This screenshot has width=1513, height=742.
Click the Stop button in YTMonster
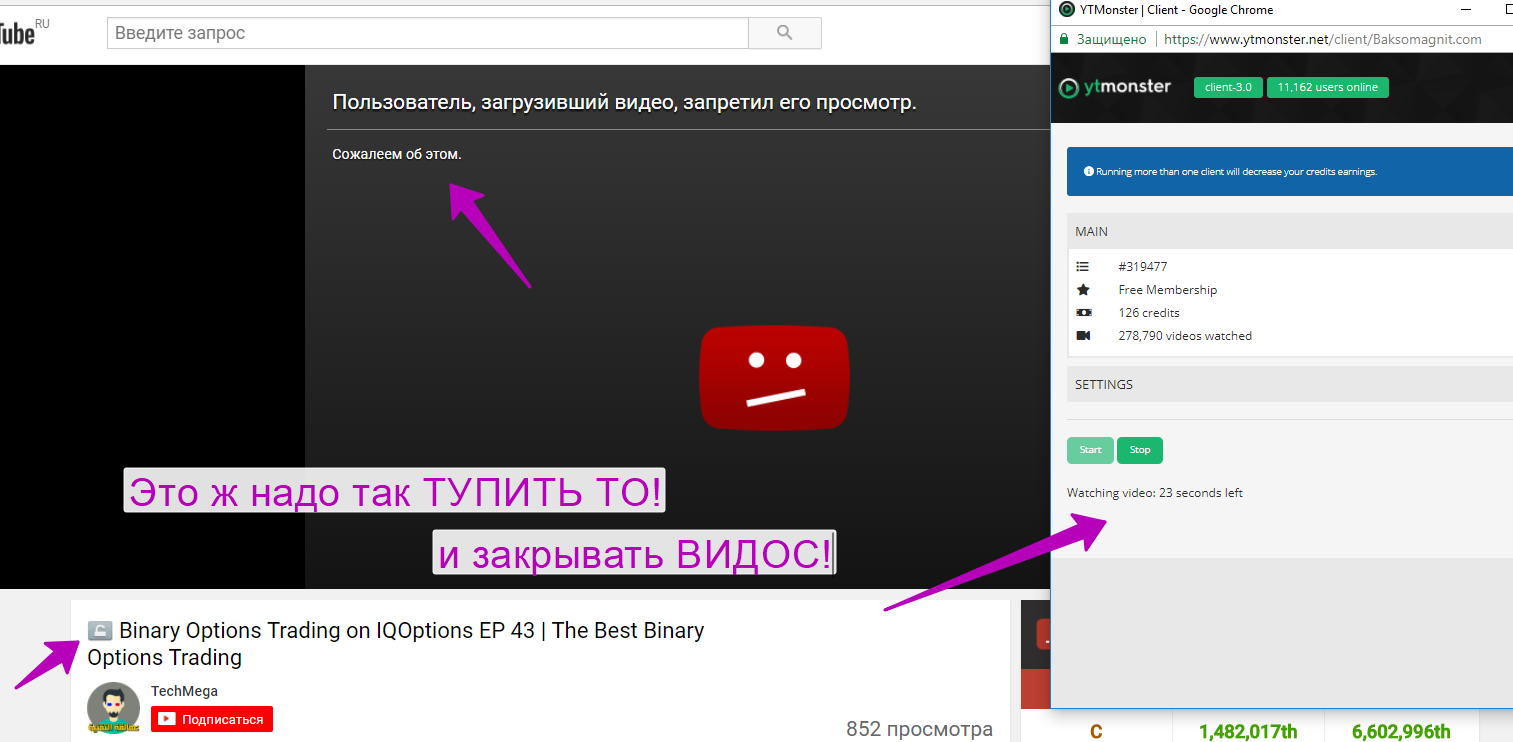(1140, 450)
